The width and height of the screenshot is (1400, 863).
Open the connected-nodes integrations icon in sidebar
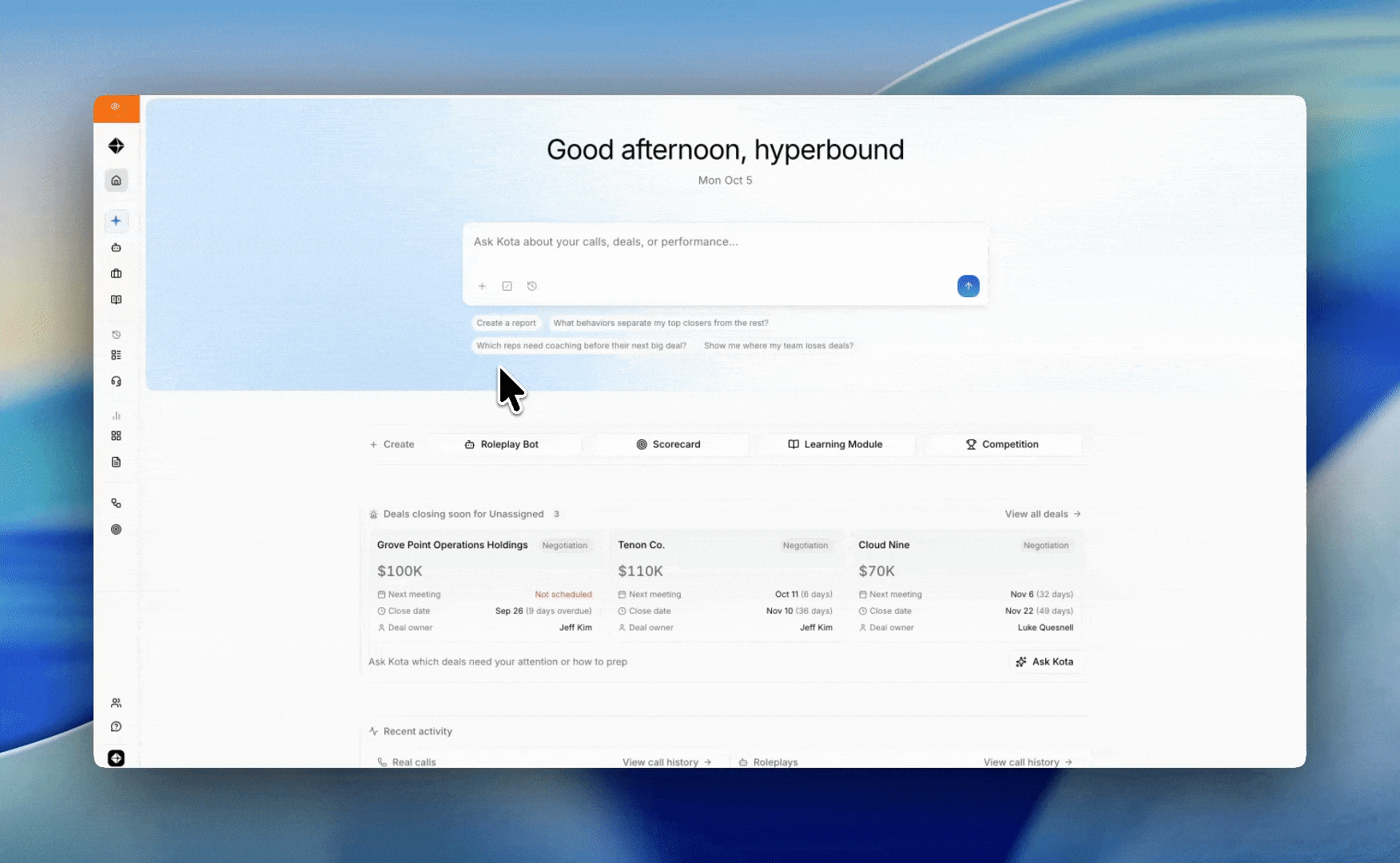click(x=116, y=503)
